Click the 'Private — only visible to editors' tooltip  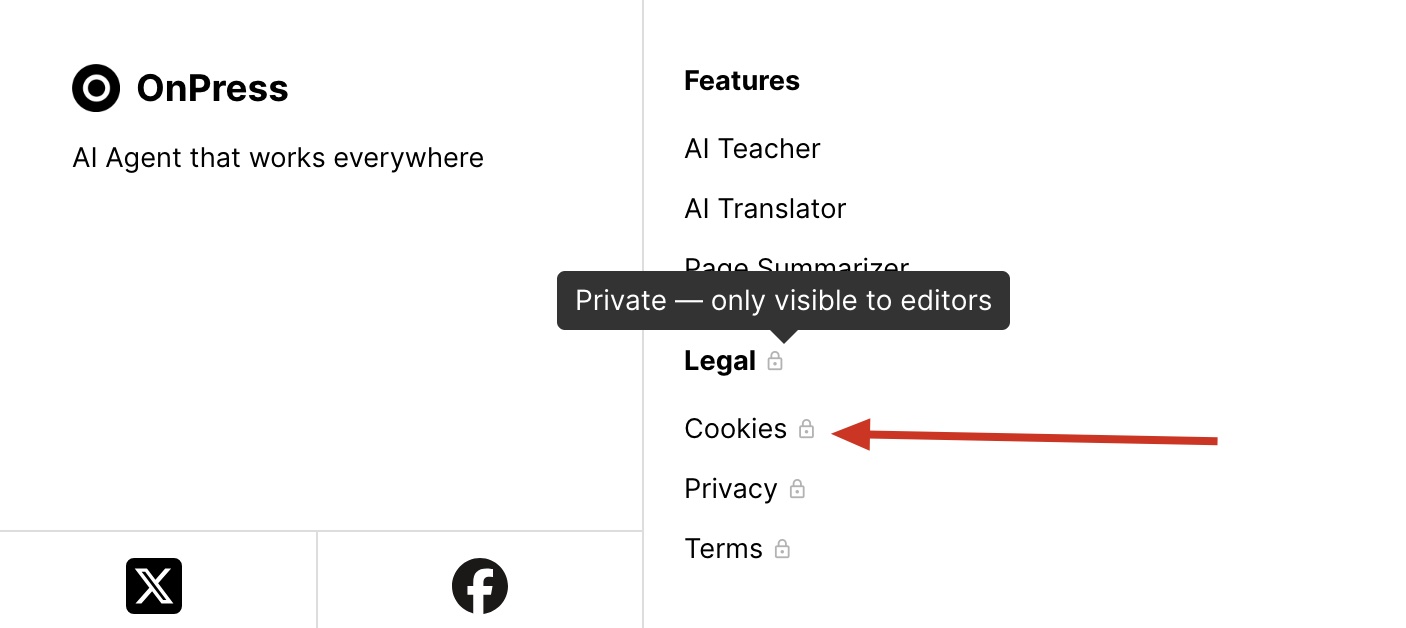[x=783, y=300]
